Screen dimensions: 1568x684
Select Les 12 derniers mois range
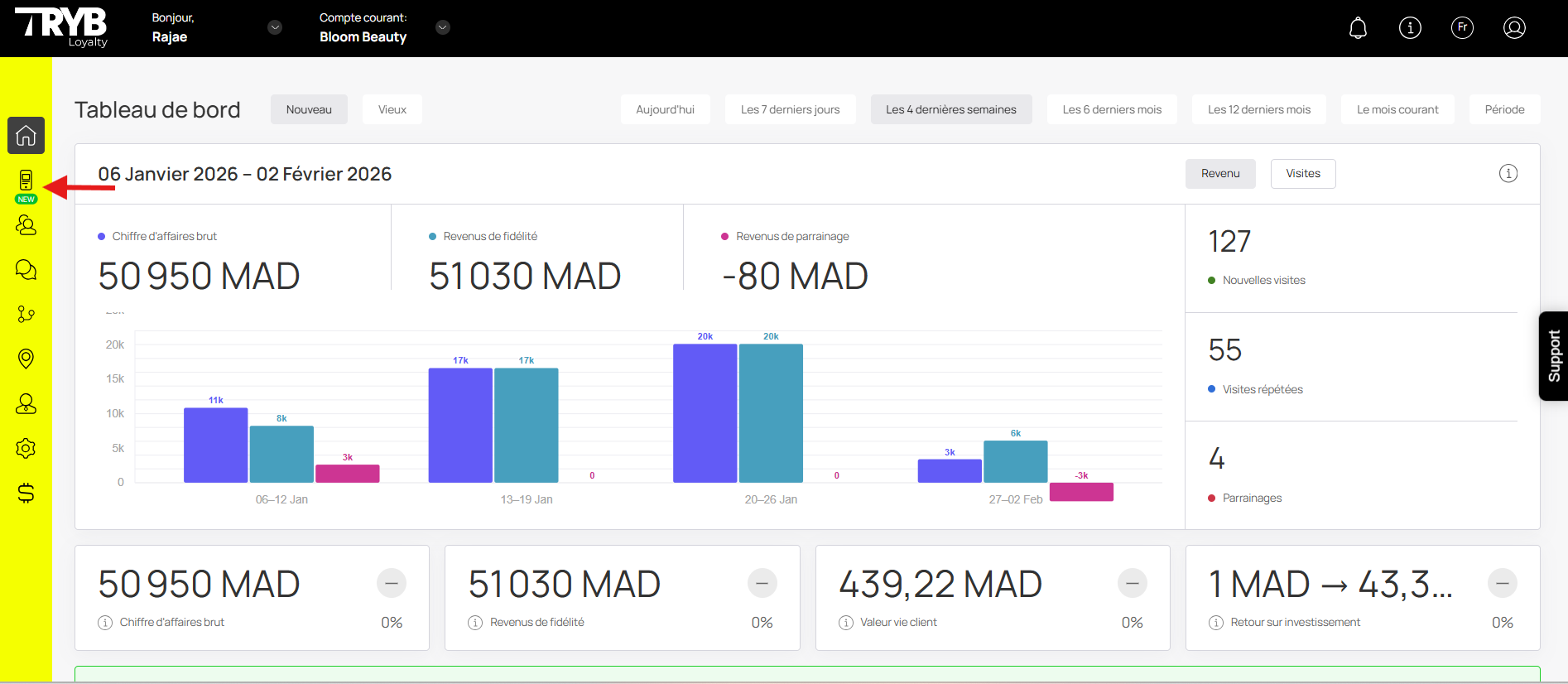pos(1259,109)
